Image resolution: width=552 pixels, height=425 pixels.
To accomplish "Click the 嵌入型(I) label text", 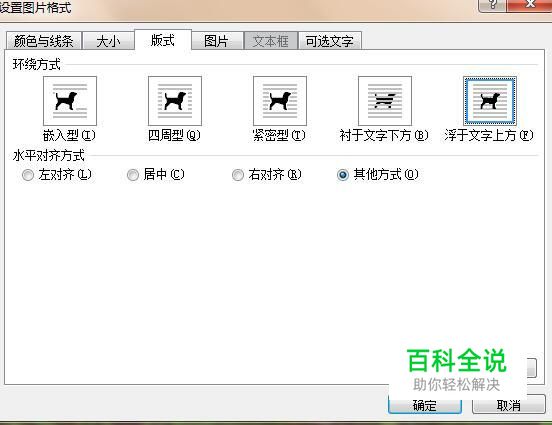I will (x=69, y=135).
